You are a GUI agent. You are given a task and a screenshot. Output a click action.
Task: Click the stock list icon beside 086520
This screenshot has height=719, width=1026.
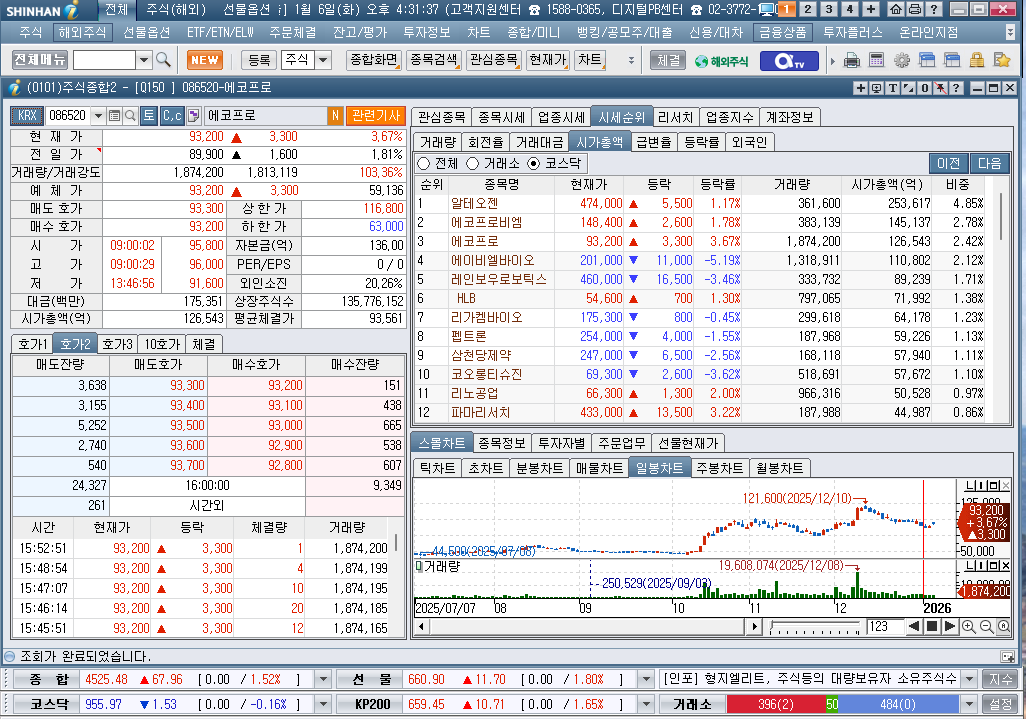(x=115, y=116)
